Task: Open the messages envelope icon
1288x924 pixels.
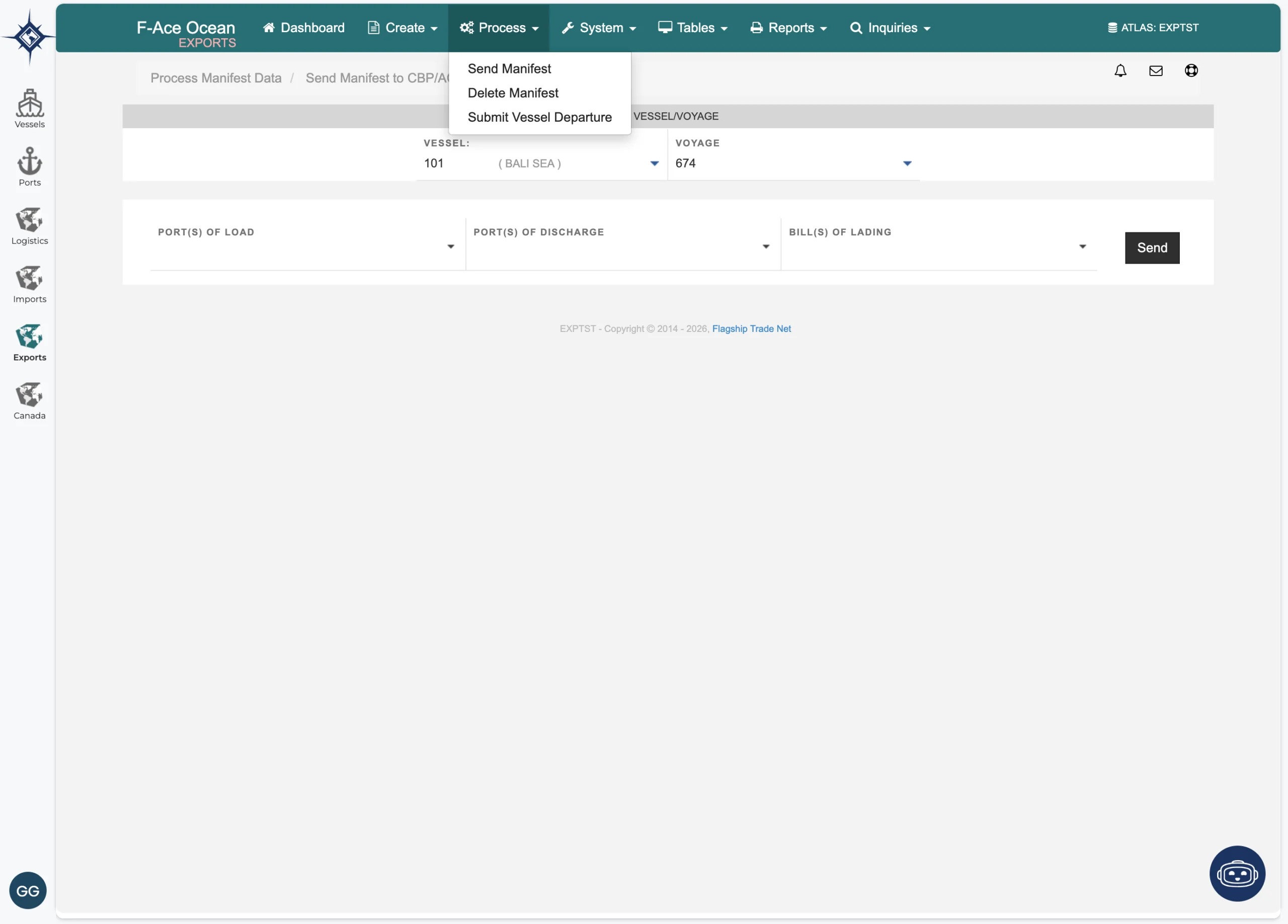Action: [x=1155, y=70]
